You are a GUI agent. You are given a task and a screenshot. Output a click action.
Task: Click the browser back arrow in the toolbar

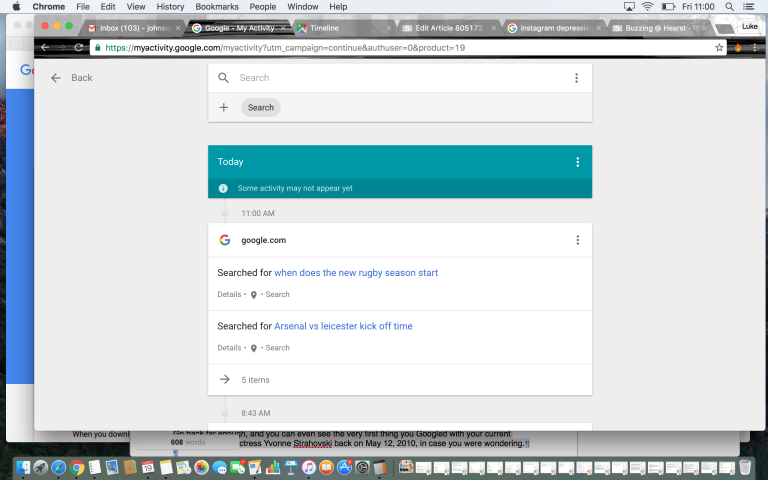[45, 48]
